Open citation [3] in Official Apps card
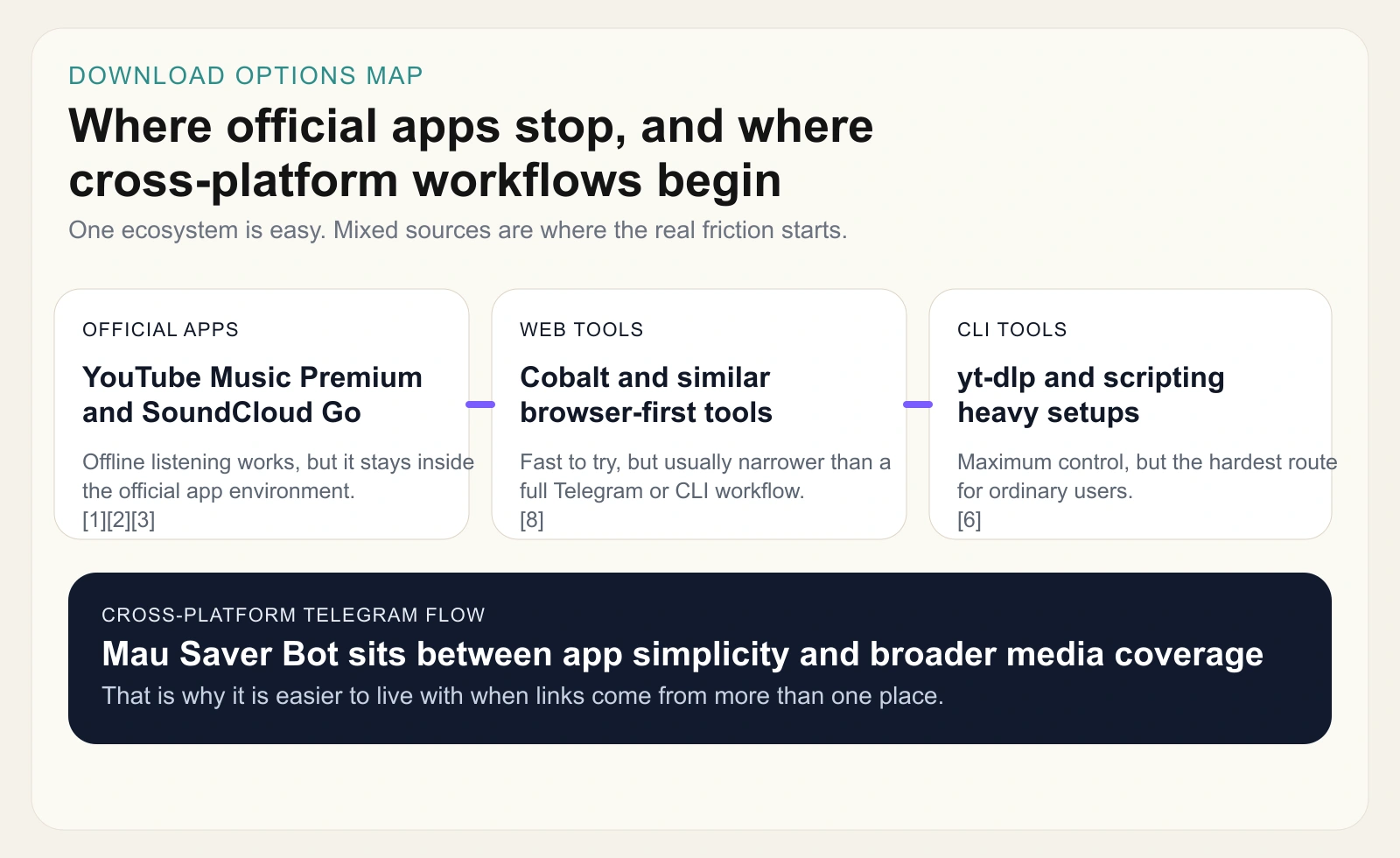This screenshot has height=858, width=1400. (143, 520)
